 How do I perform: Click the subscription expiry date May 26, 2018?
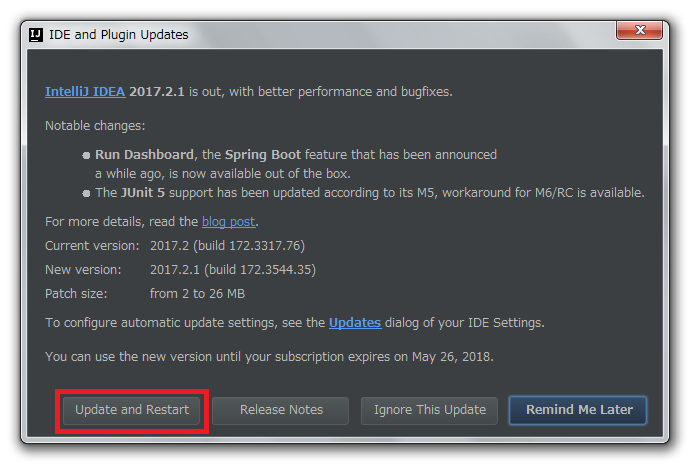pyautogui.click(x=451, y=357)
